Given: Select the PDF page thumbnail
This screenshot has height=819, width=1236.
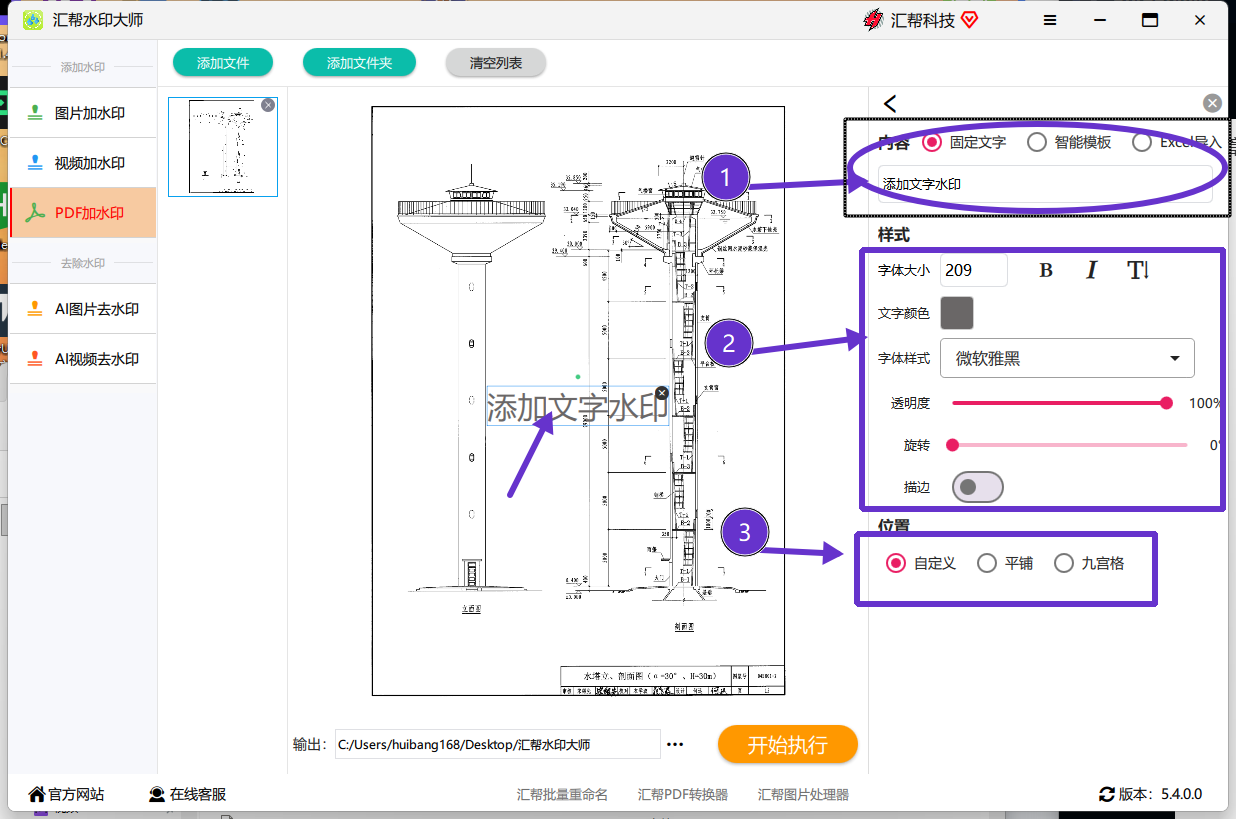Looking at the screenshot, I should click(x=223, y=146).
